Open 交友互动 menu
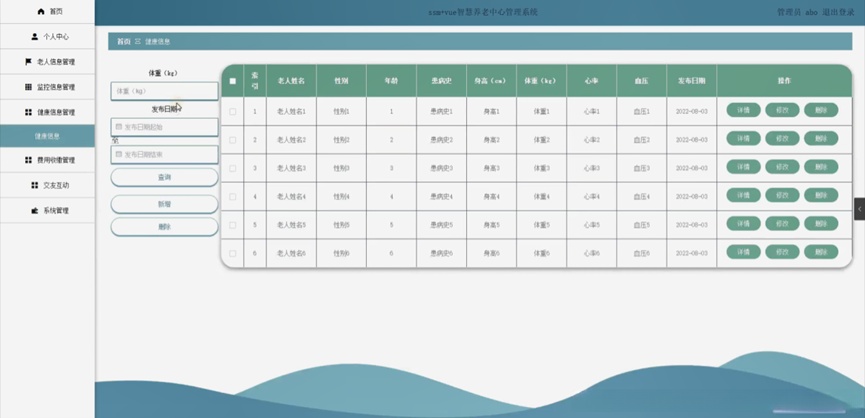The image size is (865, 418). click(x=47, y=185)
